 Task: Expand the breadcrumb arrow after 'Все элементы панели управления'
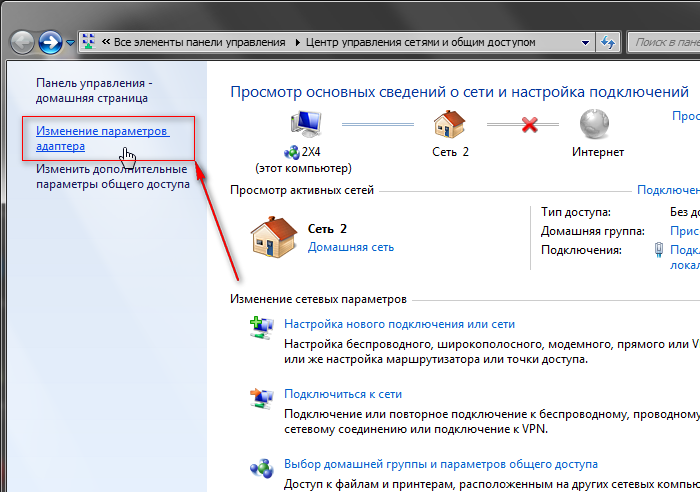click(x=297, y=42)
